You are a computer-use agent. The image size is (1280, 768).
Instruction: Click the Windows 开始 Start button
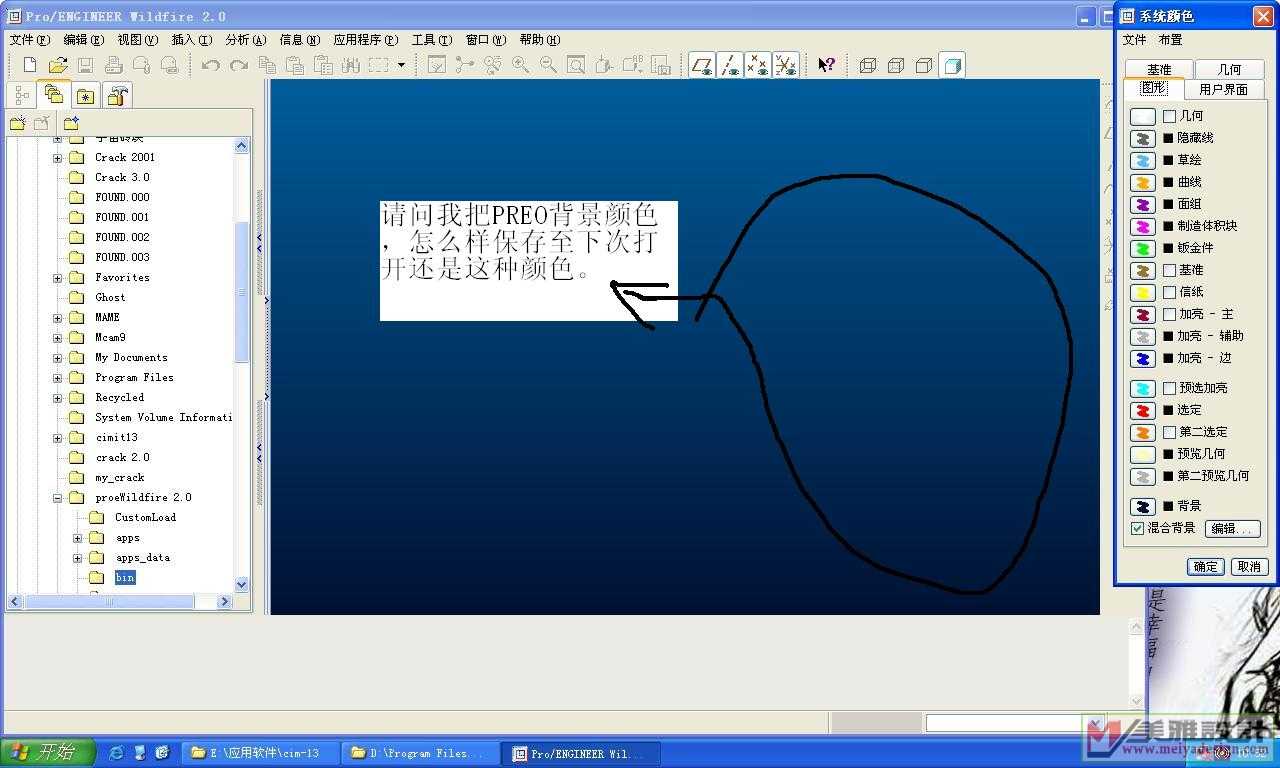tap(47, 753)
